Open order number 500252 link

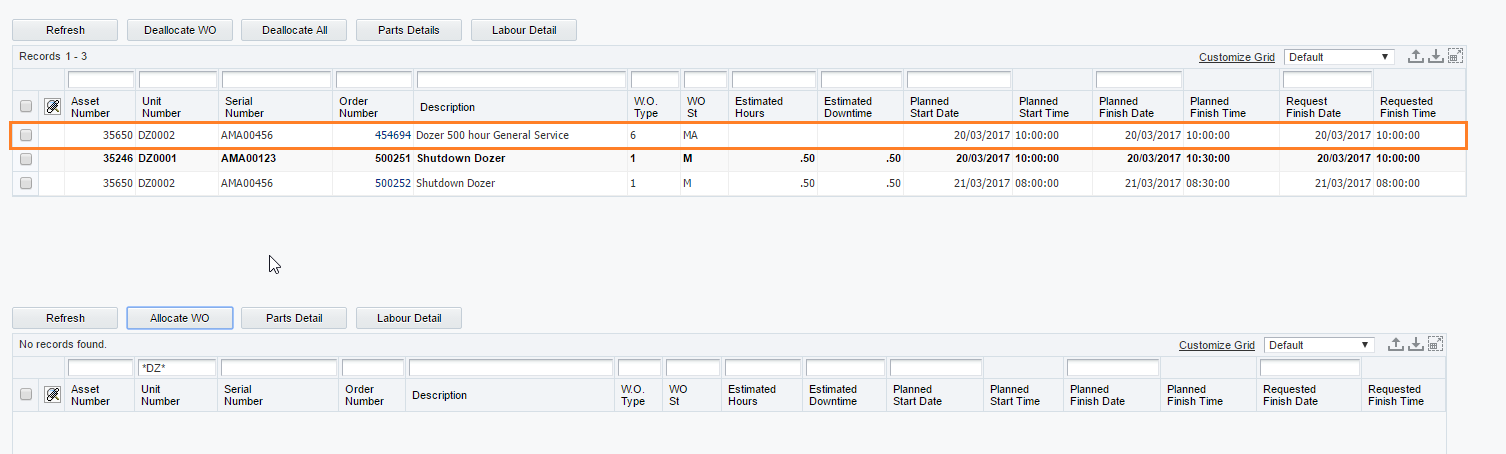click(392, 183)
